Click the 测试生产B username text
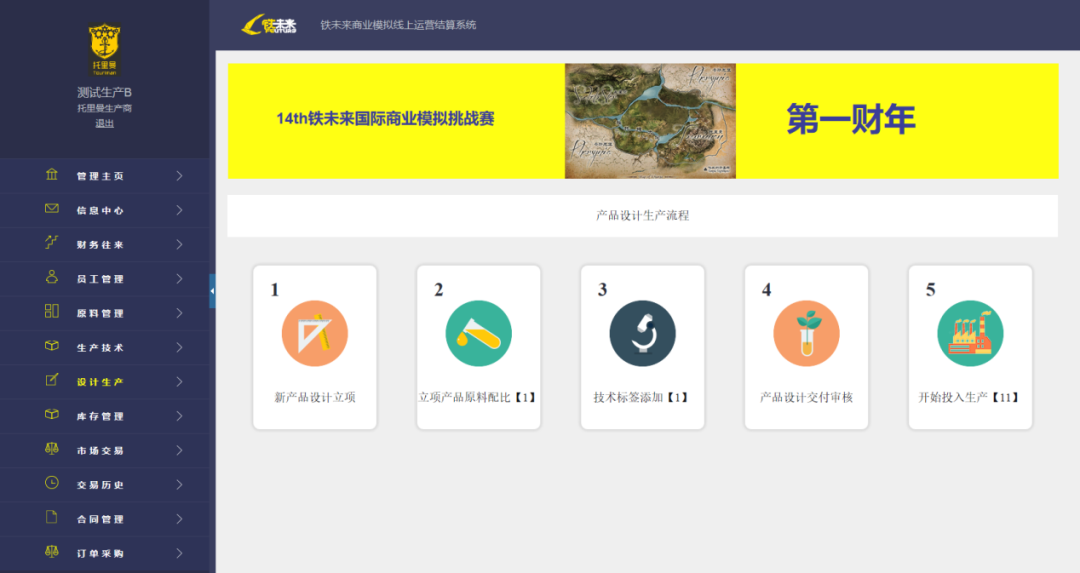 coord(105,92)
